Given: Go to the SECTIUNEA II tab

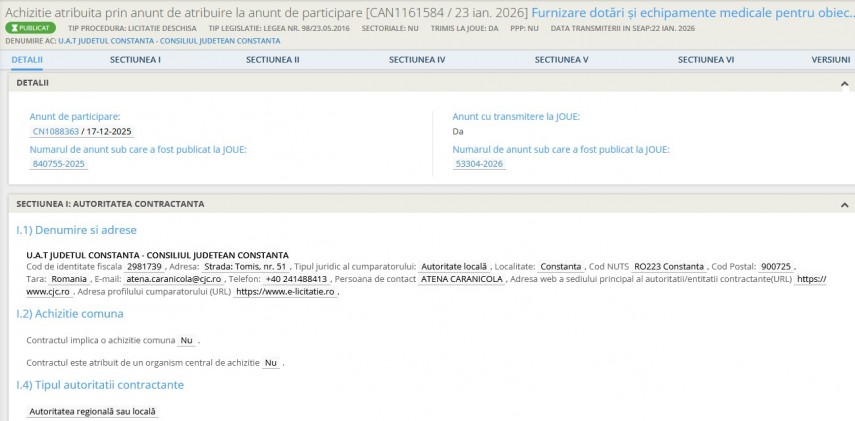Looking at the screenshot, I should (x=272, y=60).
